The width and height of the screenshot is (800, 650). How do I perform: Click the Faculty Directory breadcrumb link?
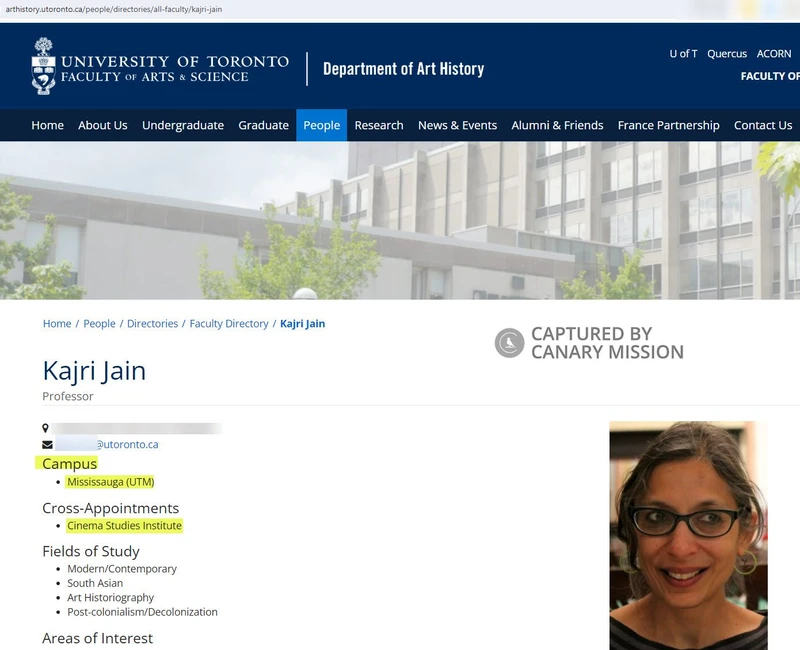coord(229,324)
